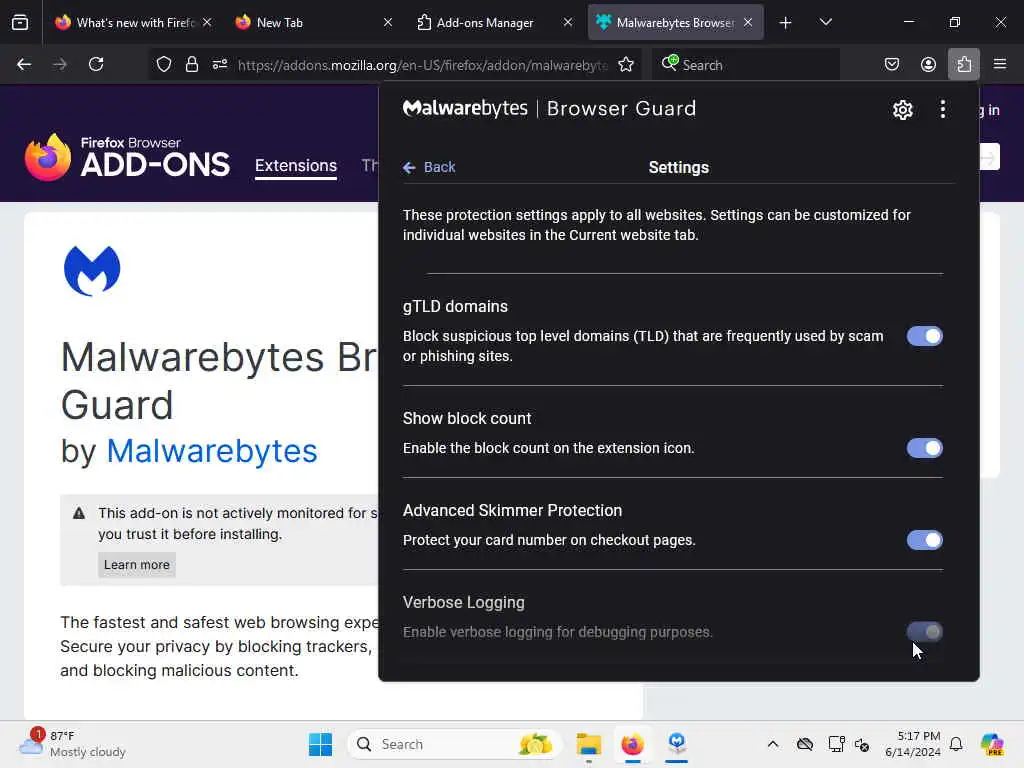Viewport: 1024px width, 768px height.
Task: Click the Firefox extensions puzzle icon
Action: (x=964, y=64)
